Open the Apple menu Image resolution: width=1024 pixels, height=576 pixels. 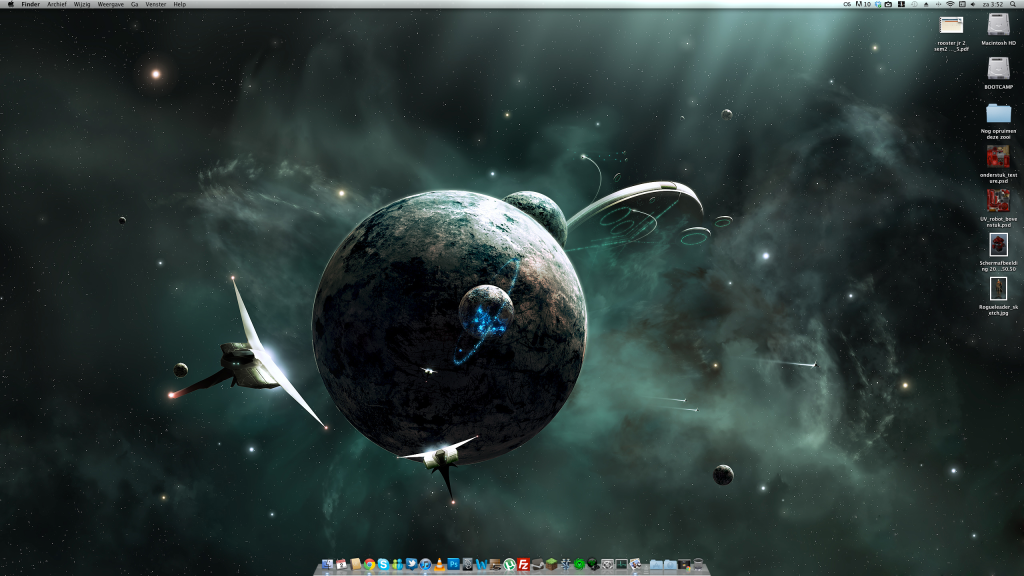click(9, 4)
